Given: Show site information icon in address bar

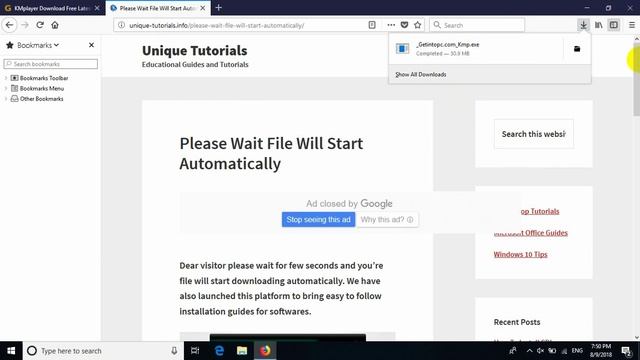Looking at the screenshot, I should coord(121,25).
